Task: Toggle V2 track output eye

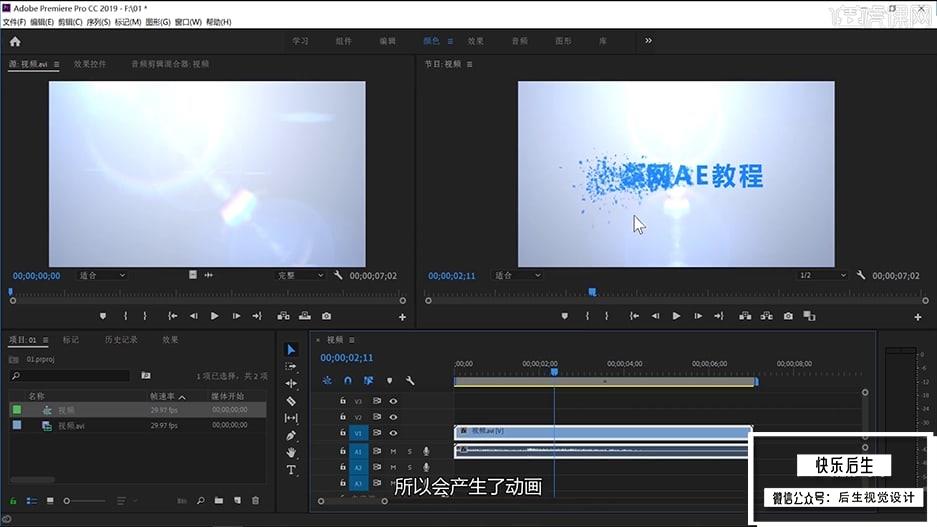Action: click(x=393, y=416)
